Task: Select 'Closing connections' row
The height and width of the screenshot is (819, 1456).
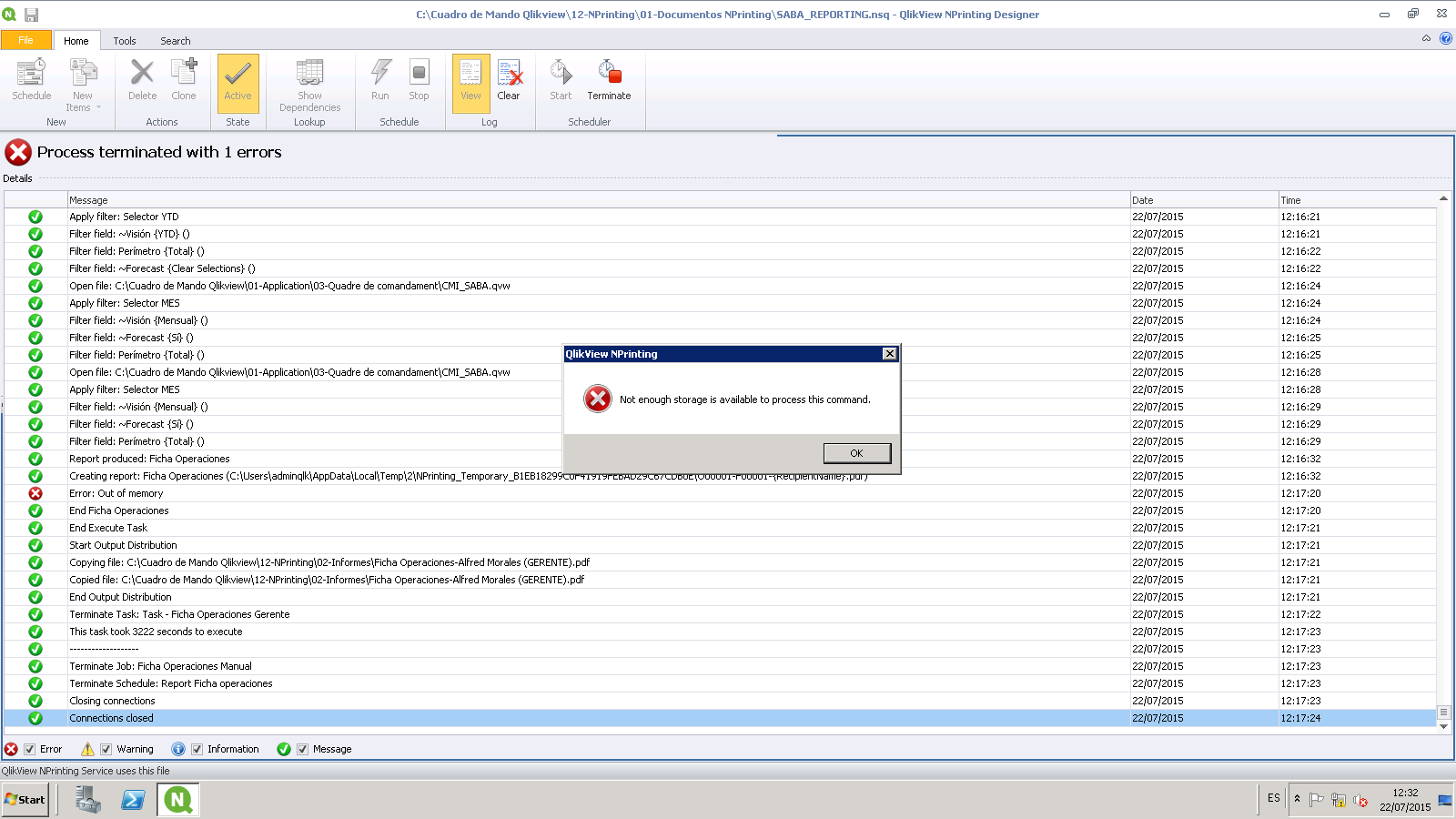Action: 720,701
